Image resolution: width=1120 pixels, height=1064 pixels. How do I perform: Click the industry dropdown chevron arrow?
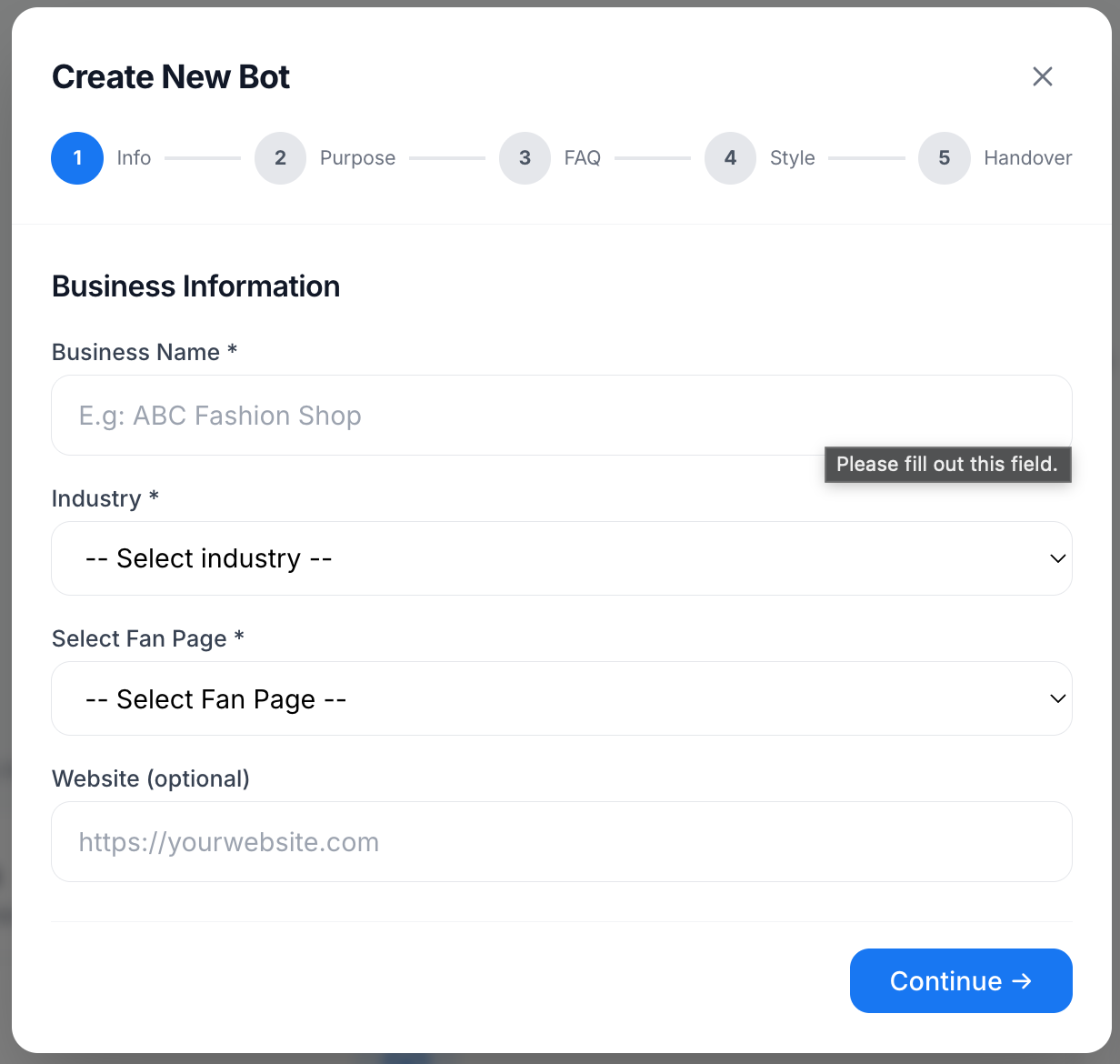pos(1057,558)
